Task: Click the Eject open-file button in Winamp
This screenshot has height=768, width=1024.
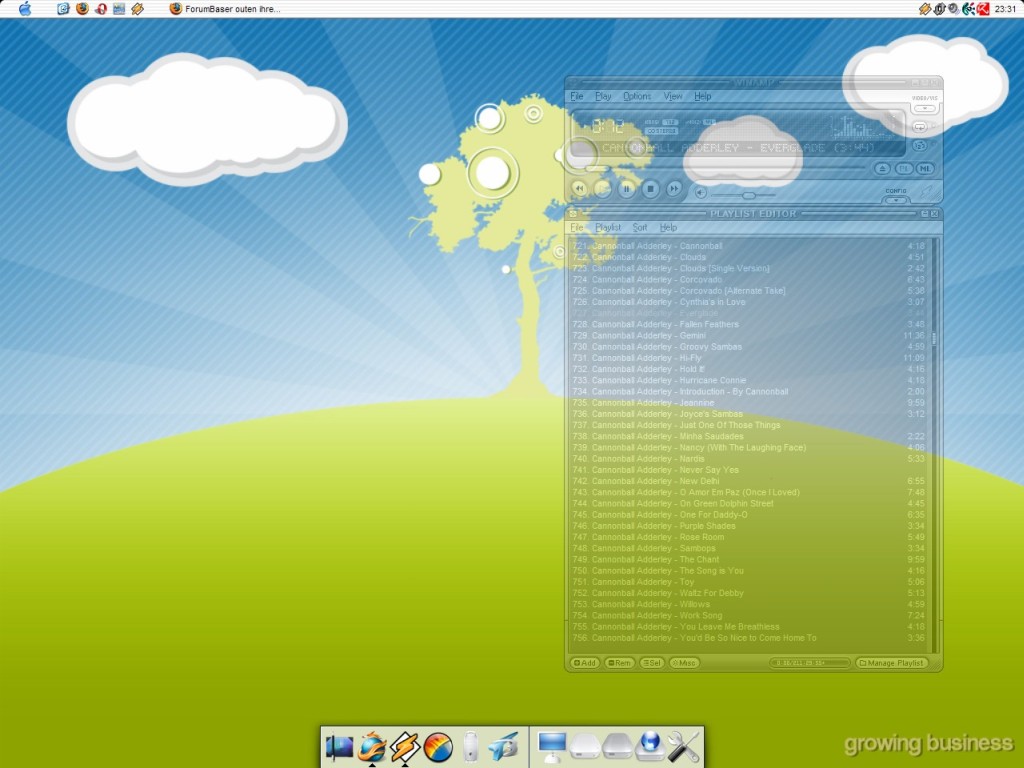Action: (882, 168)
